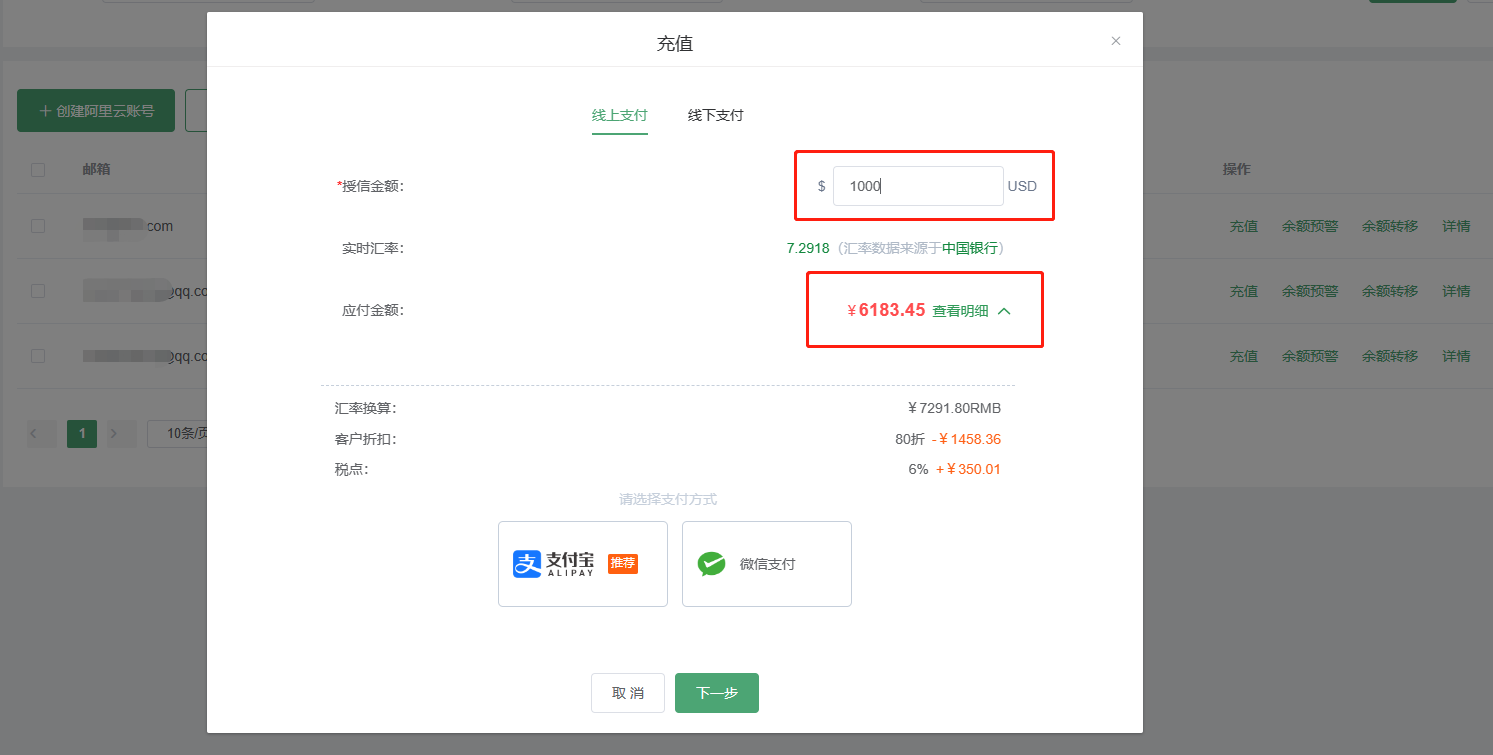Click 查看明细 to toggle breakdown
The image size is (1493, 755).
pos(960,311)
